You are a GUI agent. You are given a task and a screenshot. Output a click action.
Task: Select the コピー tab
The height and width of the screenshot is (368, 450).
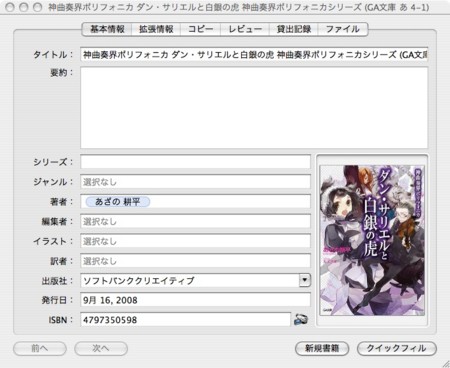pos(200,29)
